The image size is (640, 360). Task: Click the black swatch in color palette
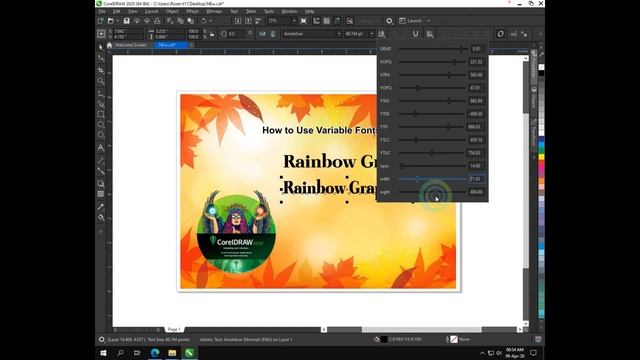click(x=541, y=73)
